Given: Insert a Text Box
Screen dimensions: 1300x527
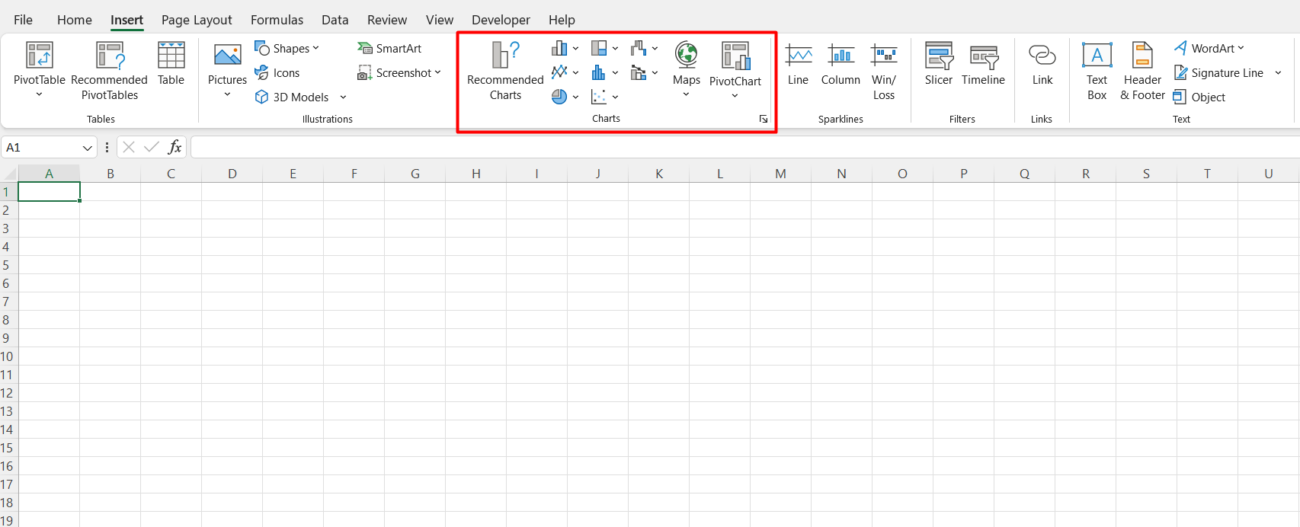Looking at the screenshot, I should [1097, 71].
